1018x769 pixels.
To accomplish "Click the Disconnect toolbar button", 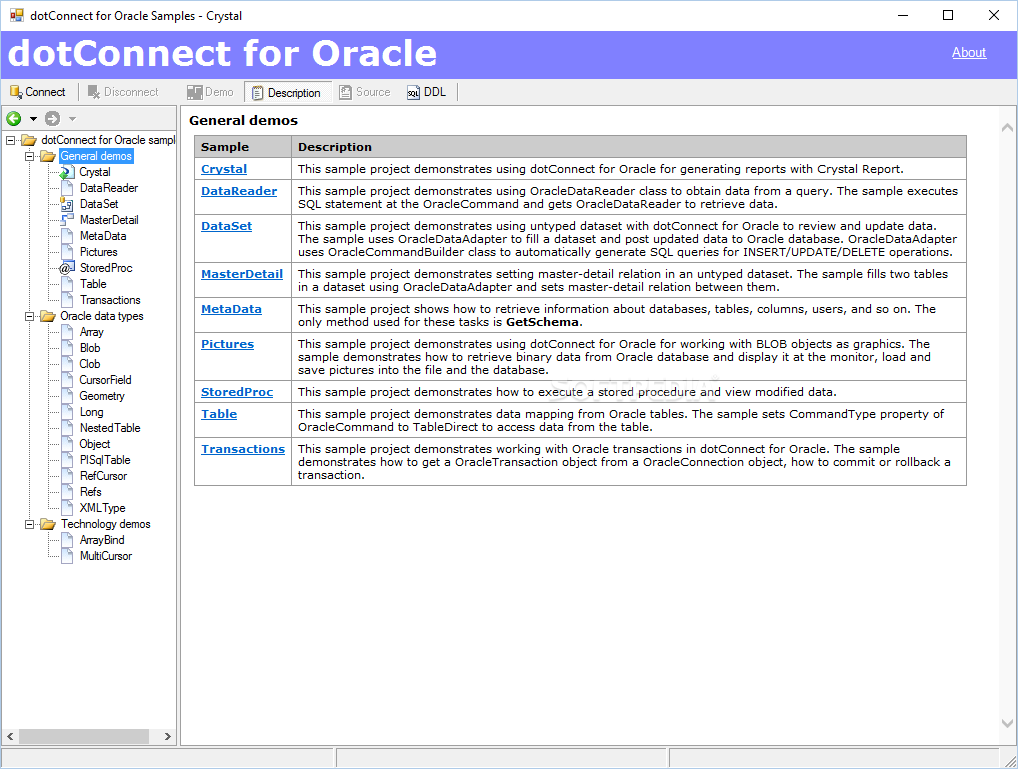I will point(123,92).
